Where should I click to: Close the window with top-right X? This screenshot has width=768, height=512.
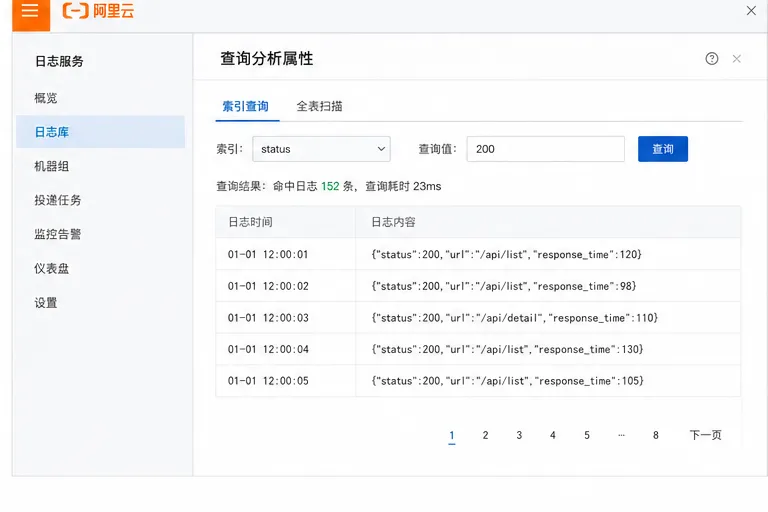tap(751, 10)
